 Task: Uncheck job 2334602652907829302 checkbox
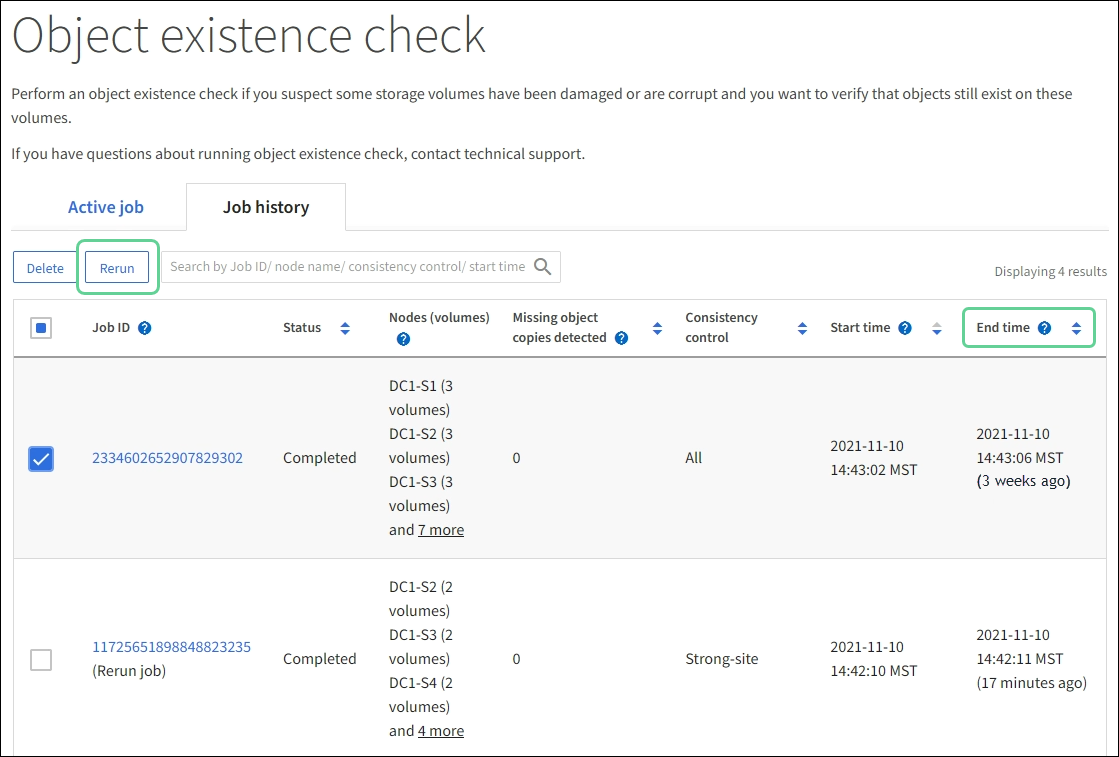click(41, 459)
